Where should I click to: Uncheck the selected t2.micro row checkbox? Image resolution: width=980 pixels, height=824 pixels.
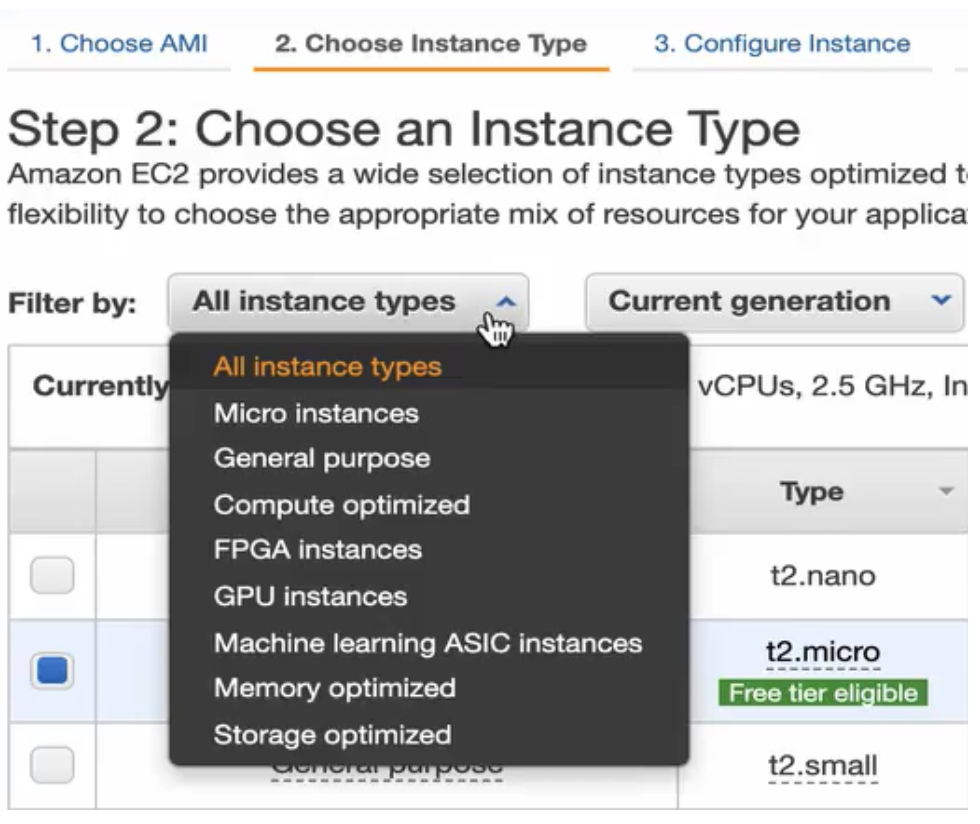(52, 669)
